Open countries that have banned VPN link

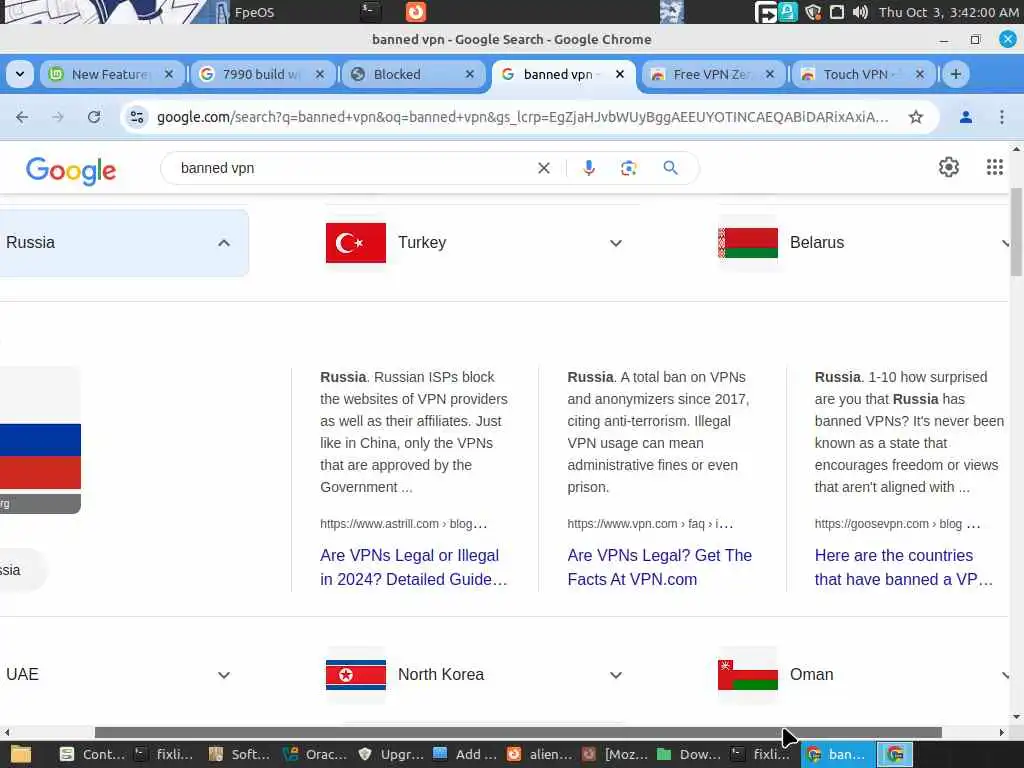tap(904, 567)
